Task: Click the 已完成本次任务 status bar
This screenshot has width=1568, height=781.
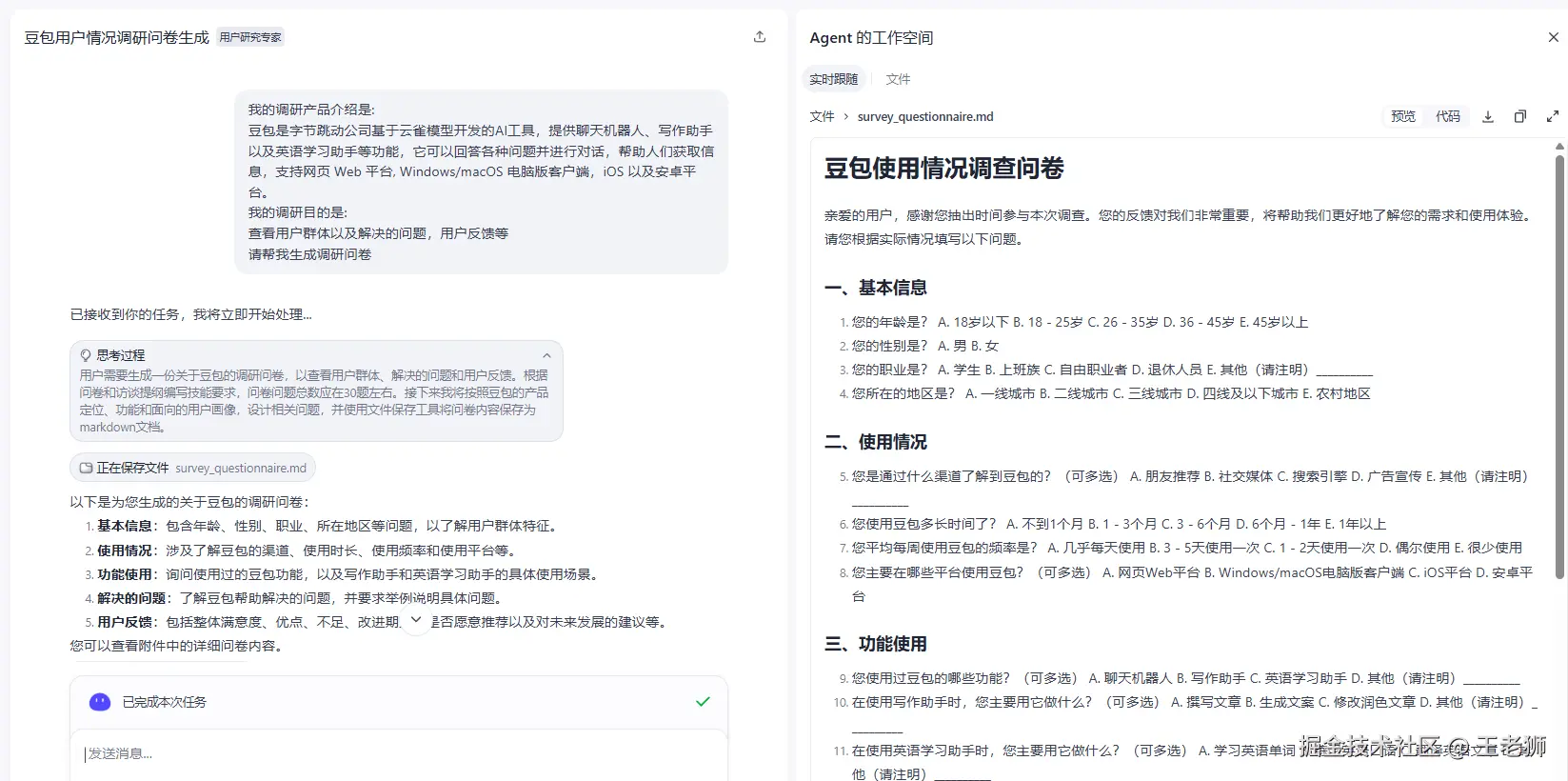Action: pyautogui.click(x=399, y=702)
